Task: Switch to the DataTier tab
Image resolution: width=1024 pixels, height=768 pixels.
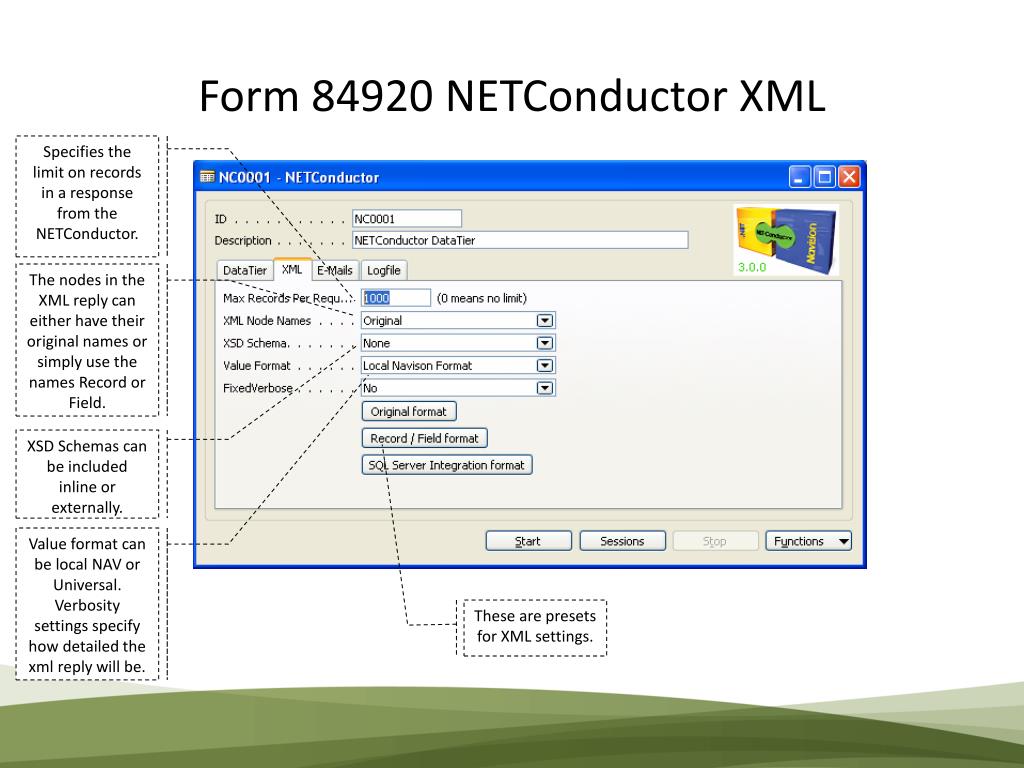Action: tap(245, 270)
